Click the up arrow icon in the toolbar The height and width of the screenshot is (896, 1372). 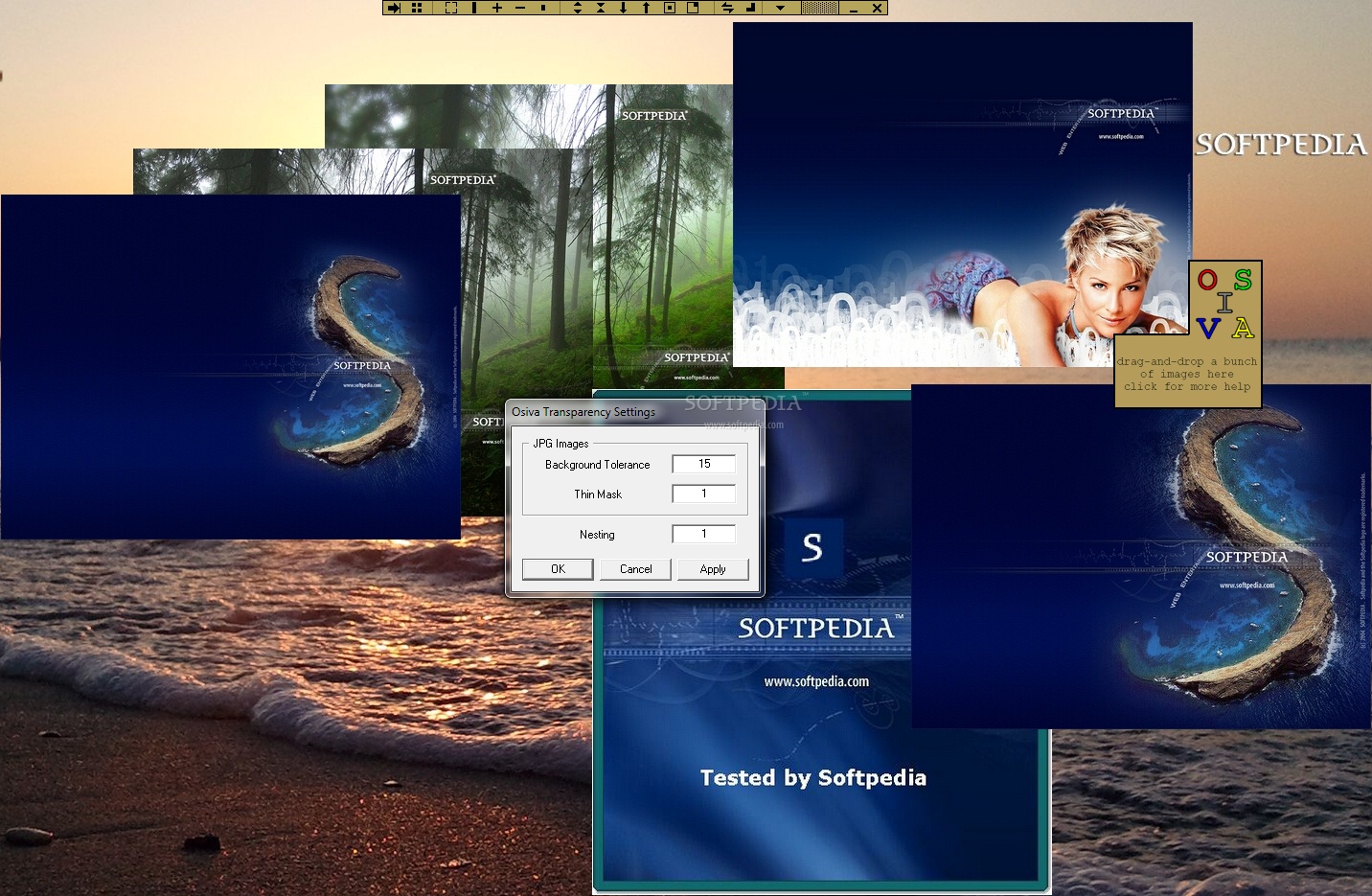point(646,8)
